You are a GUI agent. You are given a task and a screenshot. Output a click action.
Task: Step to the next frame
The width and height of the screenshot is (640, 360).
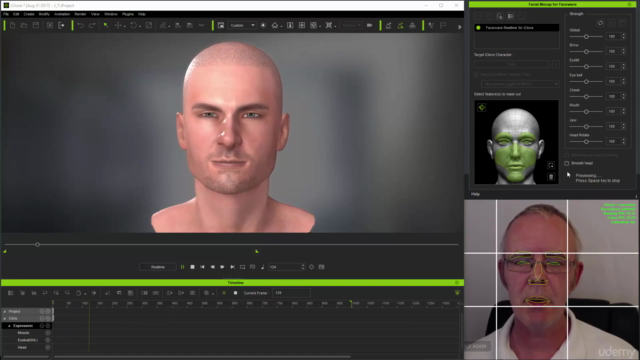(222, 267)
